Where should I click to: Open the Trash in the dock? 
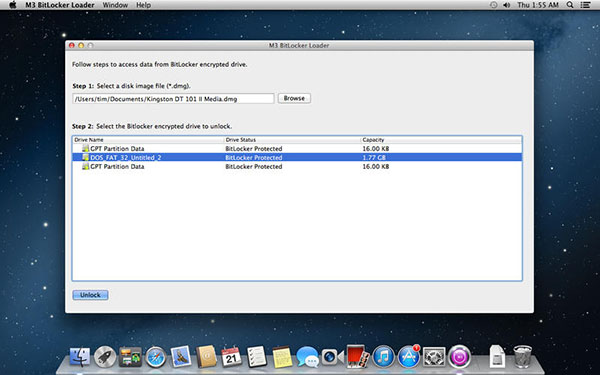point(522,357)
